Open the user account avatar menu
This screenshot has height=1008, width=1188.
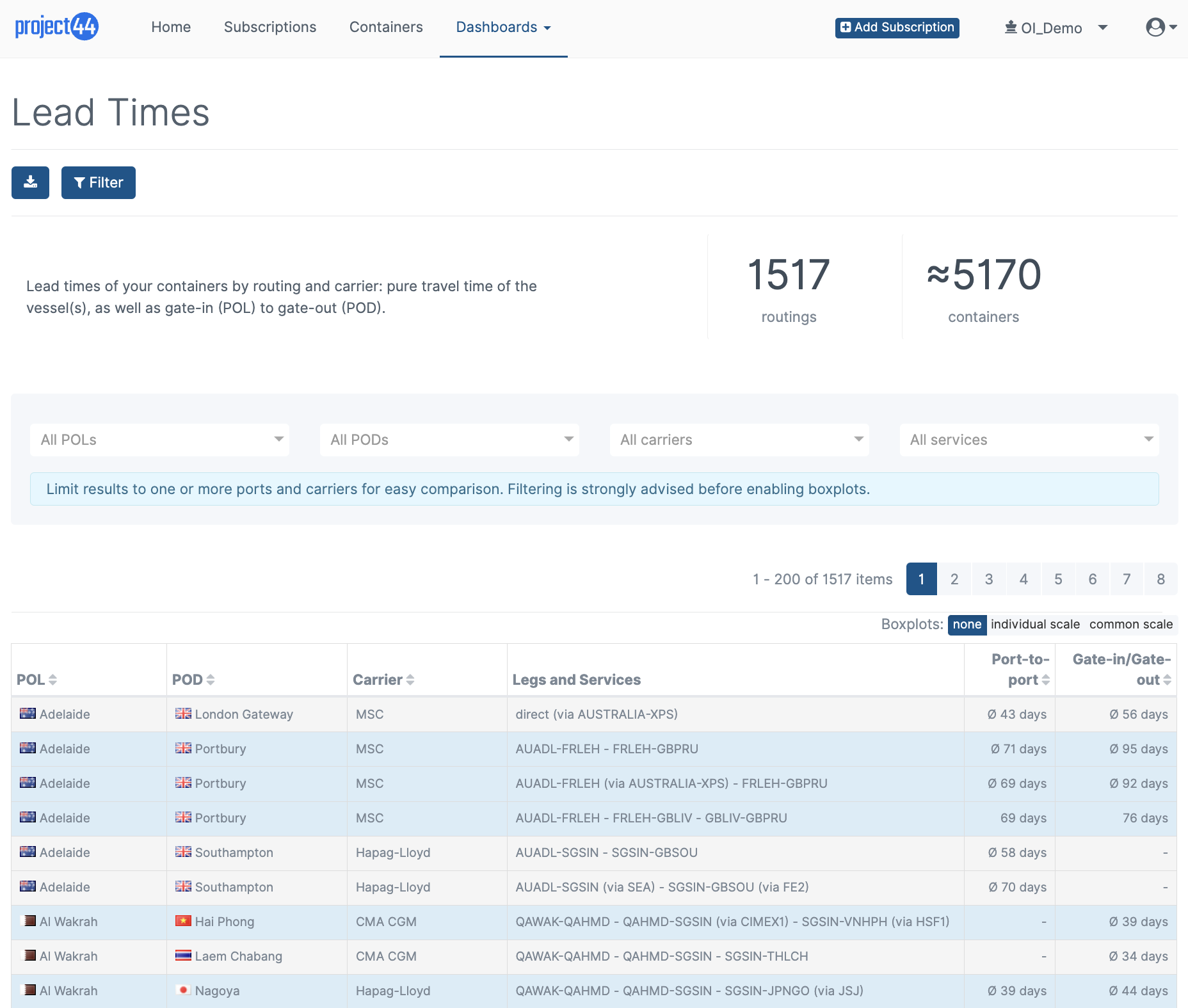coord(1161,27)
